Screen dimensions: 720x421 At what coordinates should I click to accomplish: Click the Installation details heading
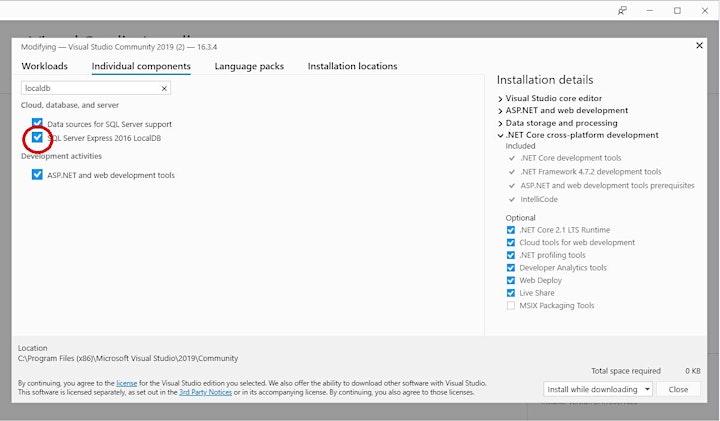point(545,80)
